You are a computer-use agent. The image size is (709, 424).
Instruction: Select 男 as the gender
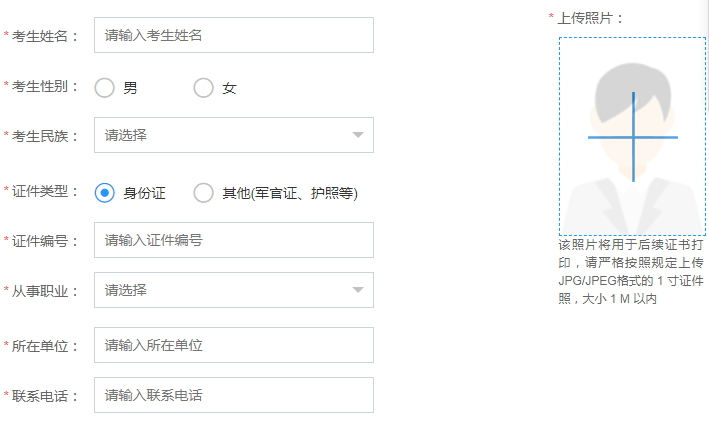(x=105, y=88)
